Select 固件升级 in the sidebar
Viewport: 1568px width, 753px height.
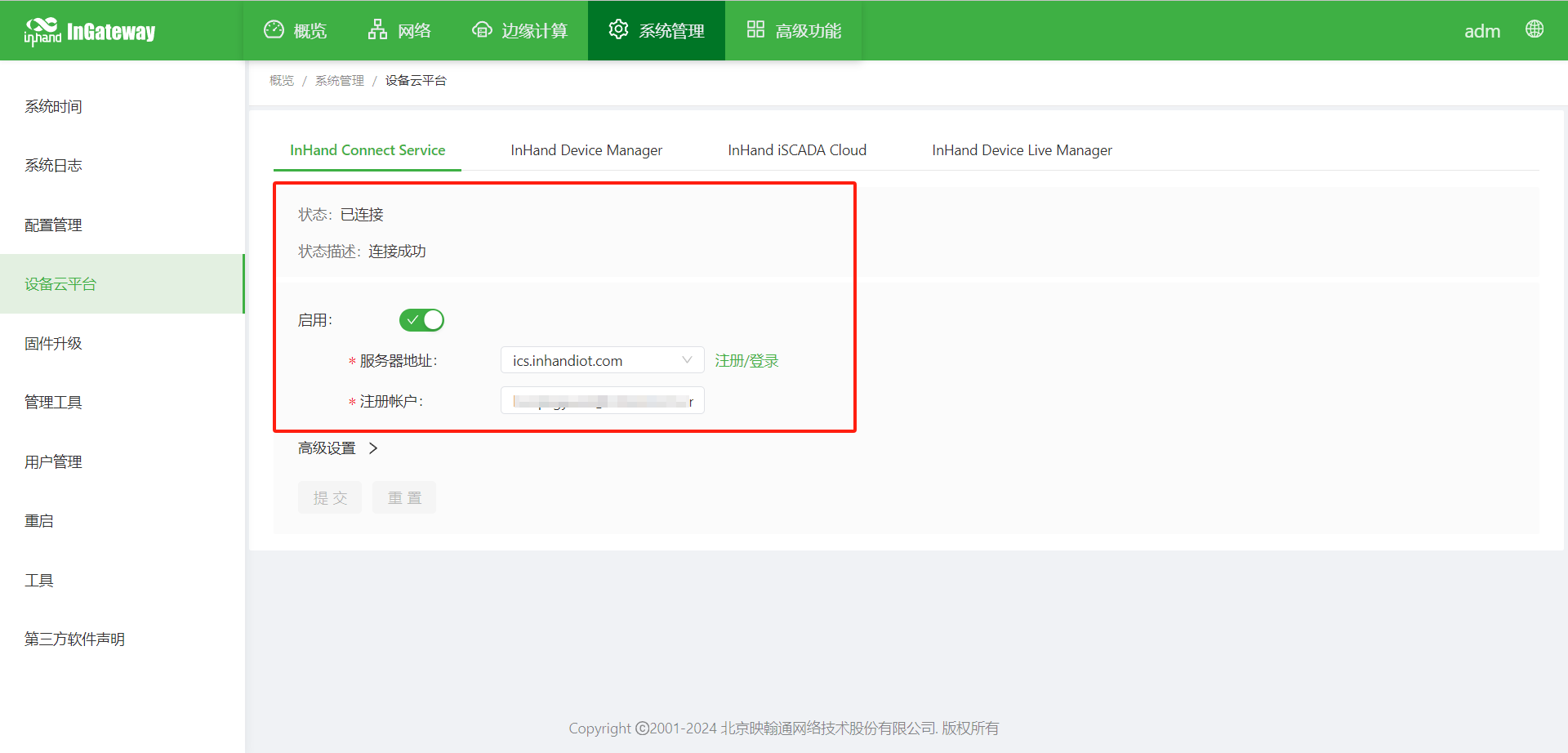(x=122, y=343)
